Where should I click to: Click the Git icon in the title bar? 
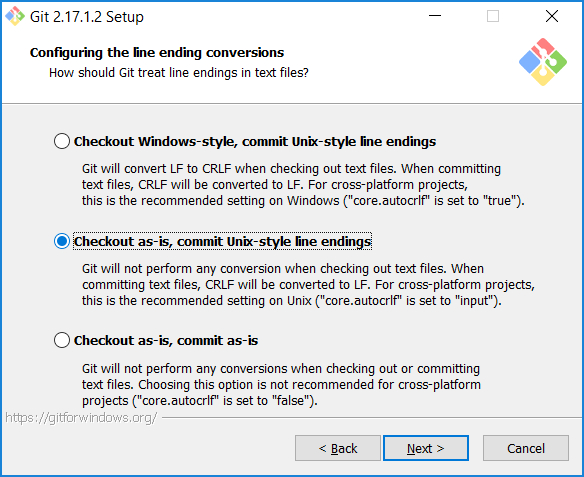click(15, 16)
